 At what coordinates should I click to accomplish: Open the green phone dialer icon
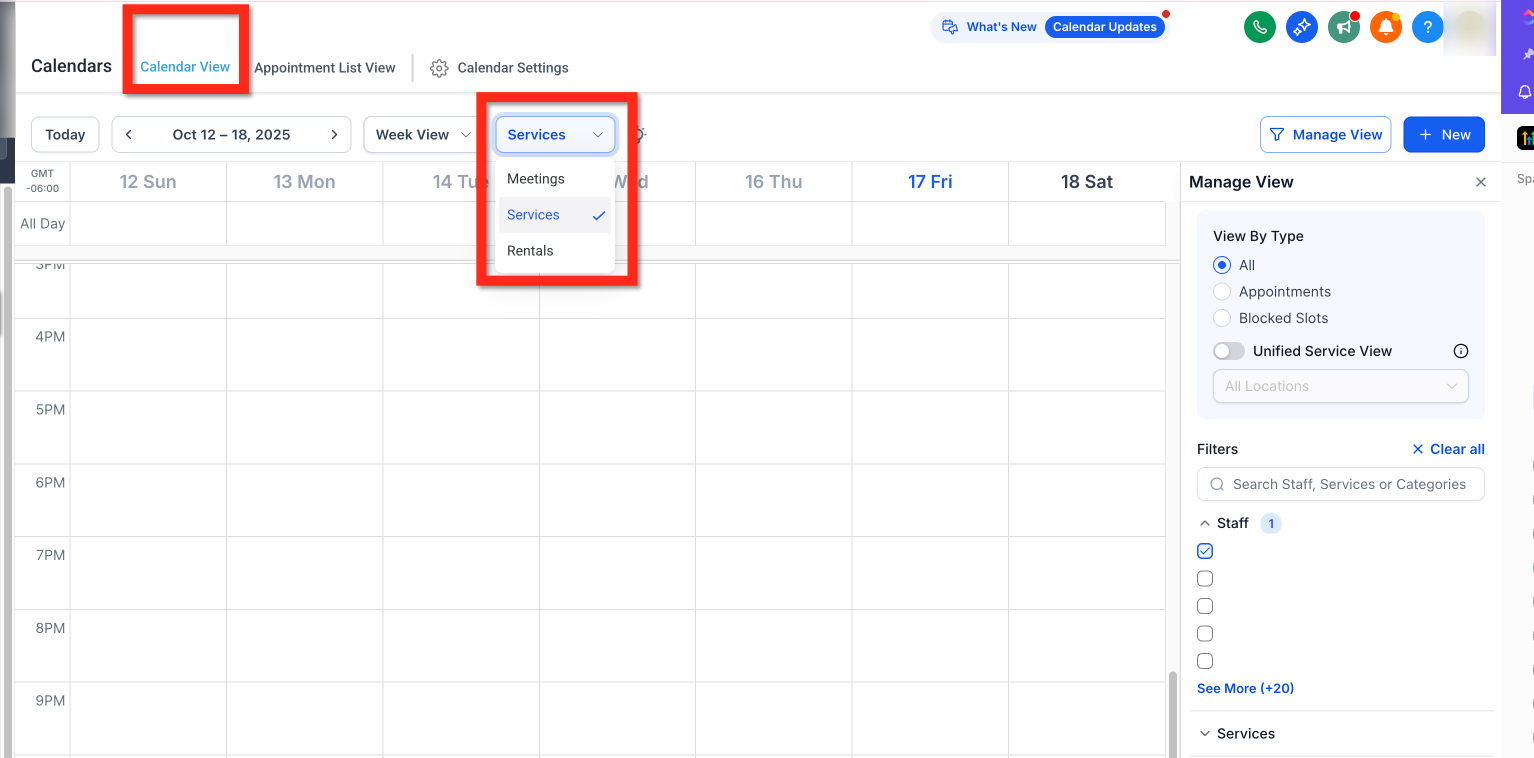[1259, 27]
